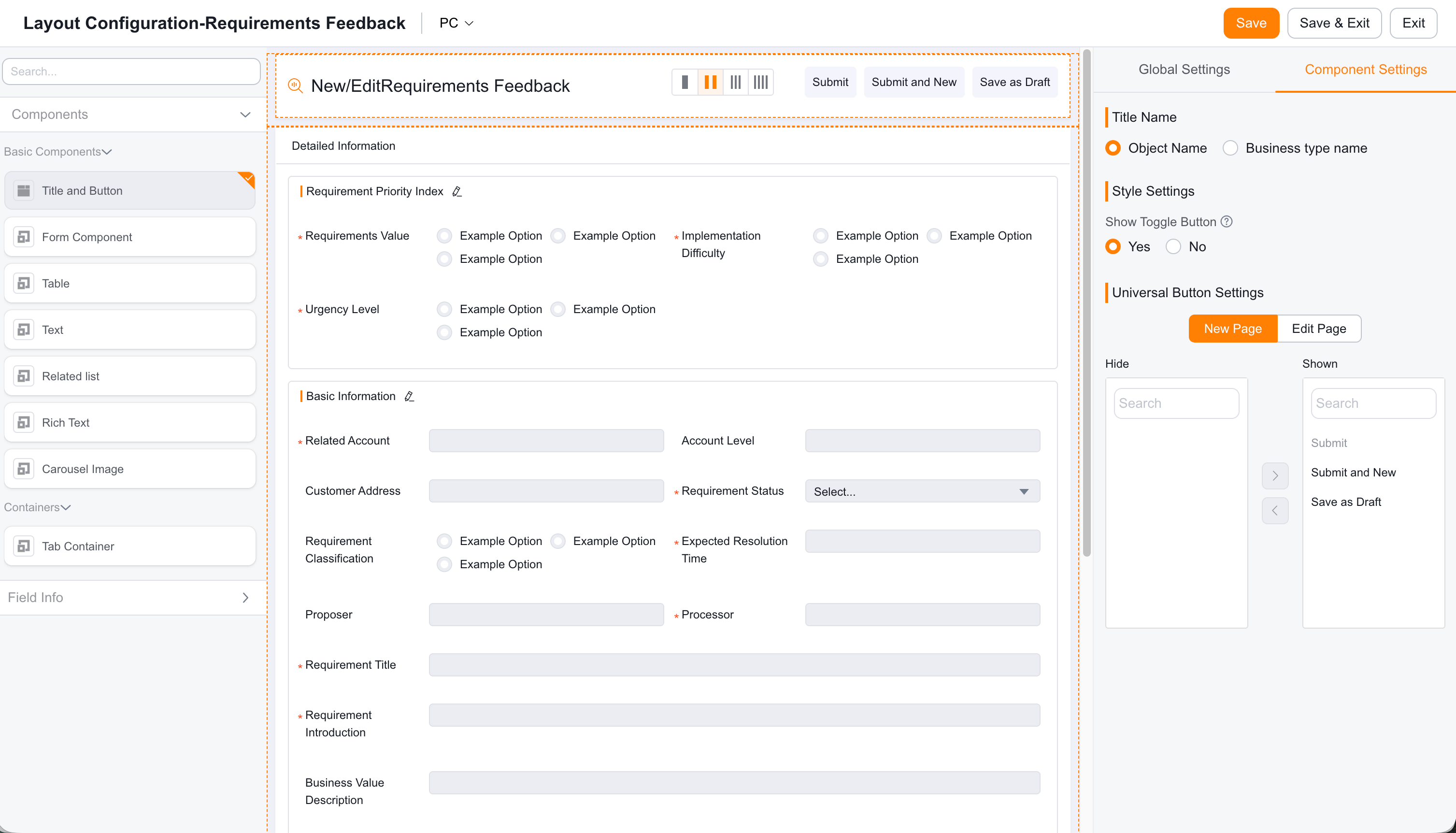Click the Exit button
This screenshot has height=833, width=1456.
(1413, 23)
